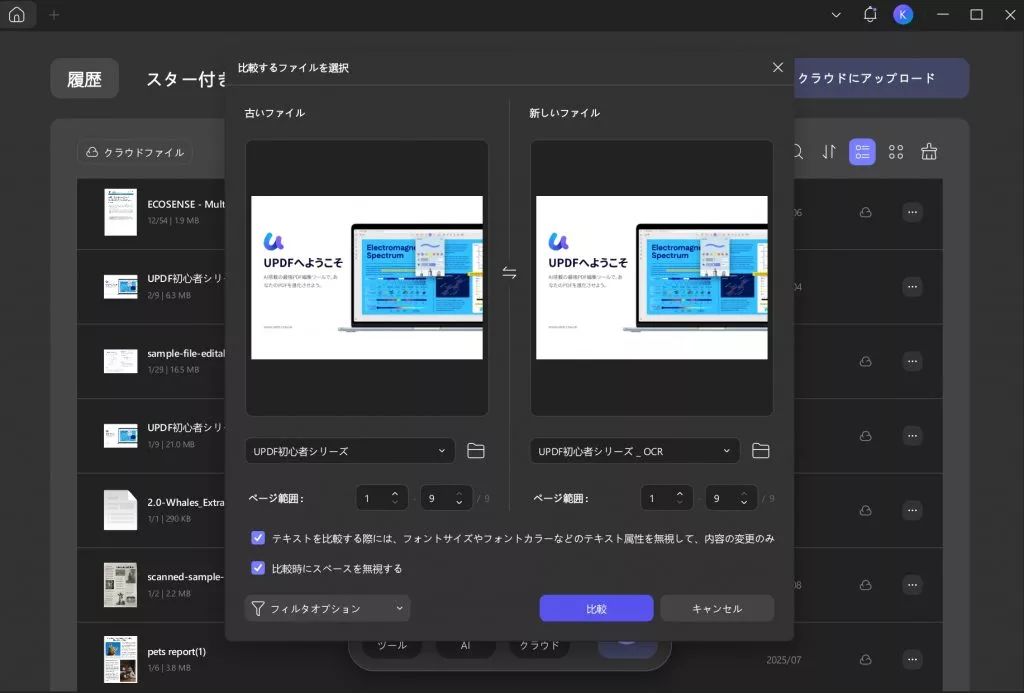Open 2.0-Whales_Extra file row
Image resolution: width=1024 pixels, height=693 pixels.
pos(509,510)
